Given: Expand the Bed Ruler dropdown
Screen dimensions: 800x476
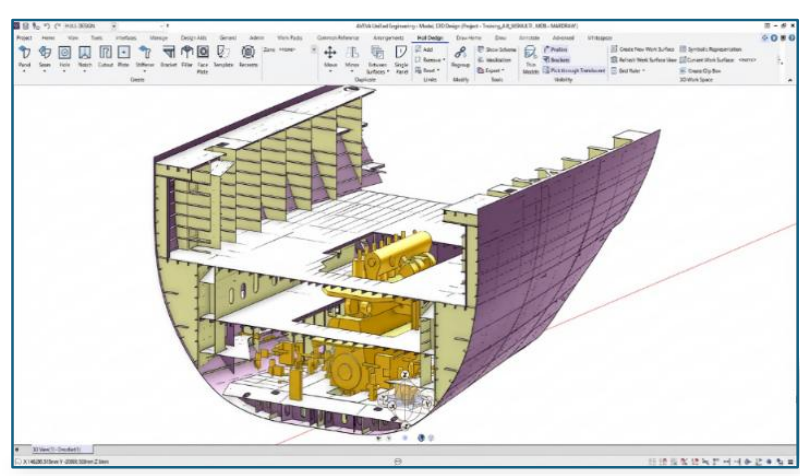Looking at the screenshot, I should click(644, 70).
